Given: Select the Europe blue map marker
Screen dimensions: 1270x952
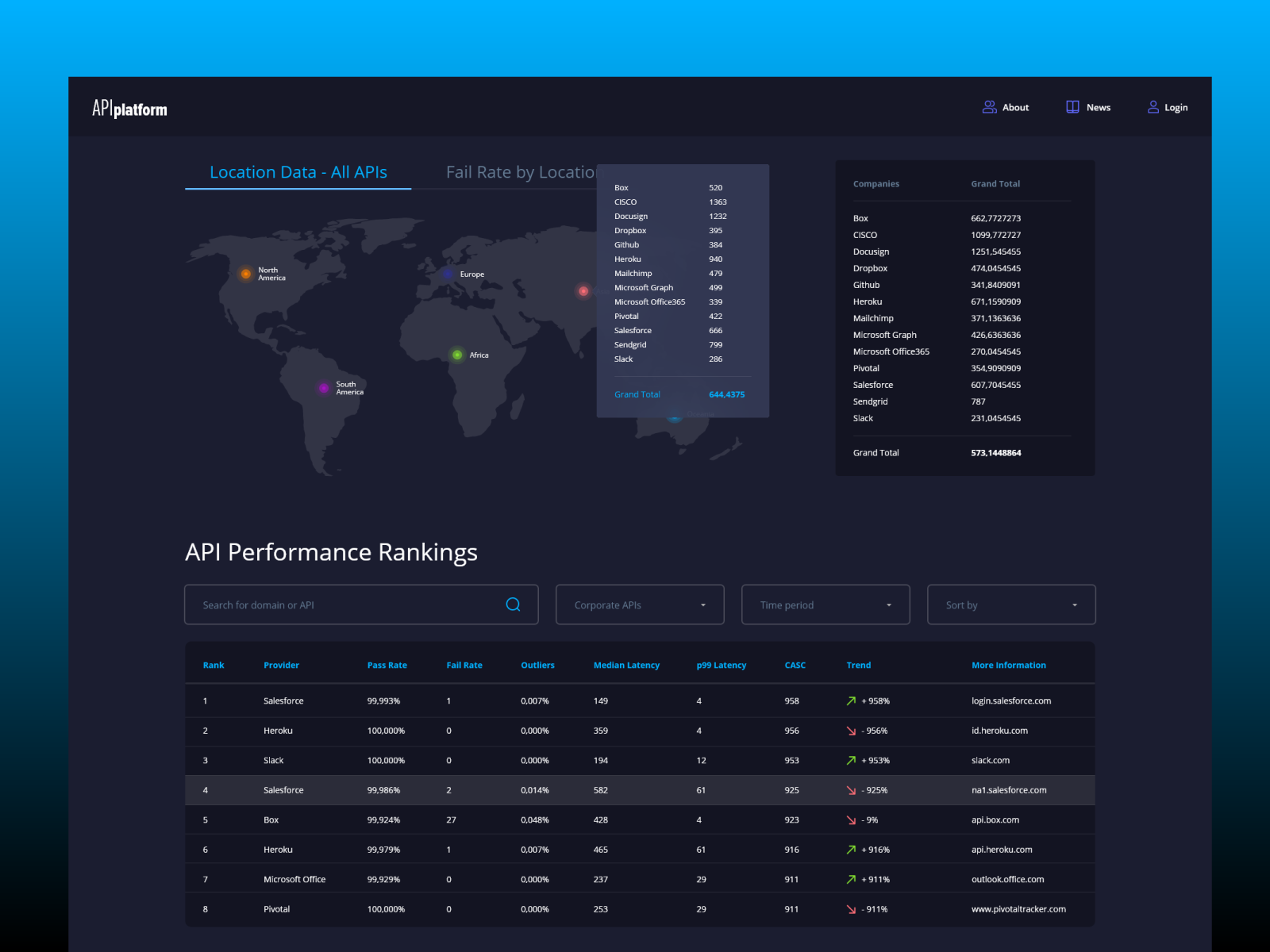Looking at the screenshot, I should [448, 274].
